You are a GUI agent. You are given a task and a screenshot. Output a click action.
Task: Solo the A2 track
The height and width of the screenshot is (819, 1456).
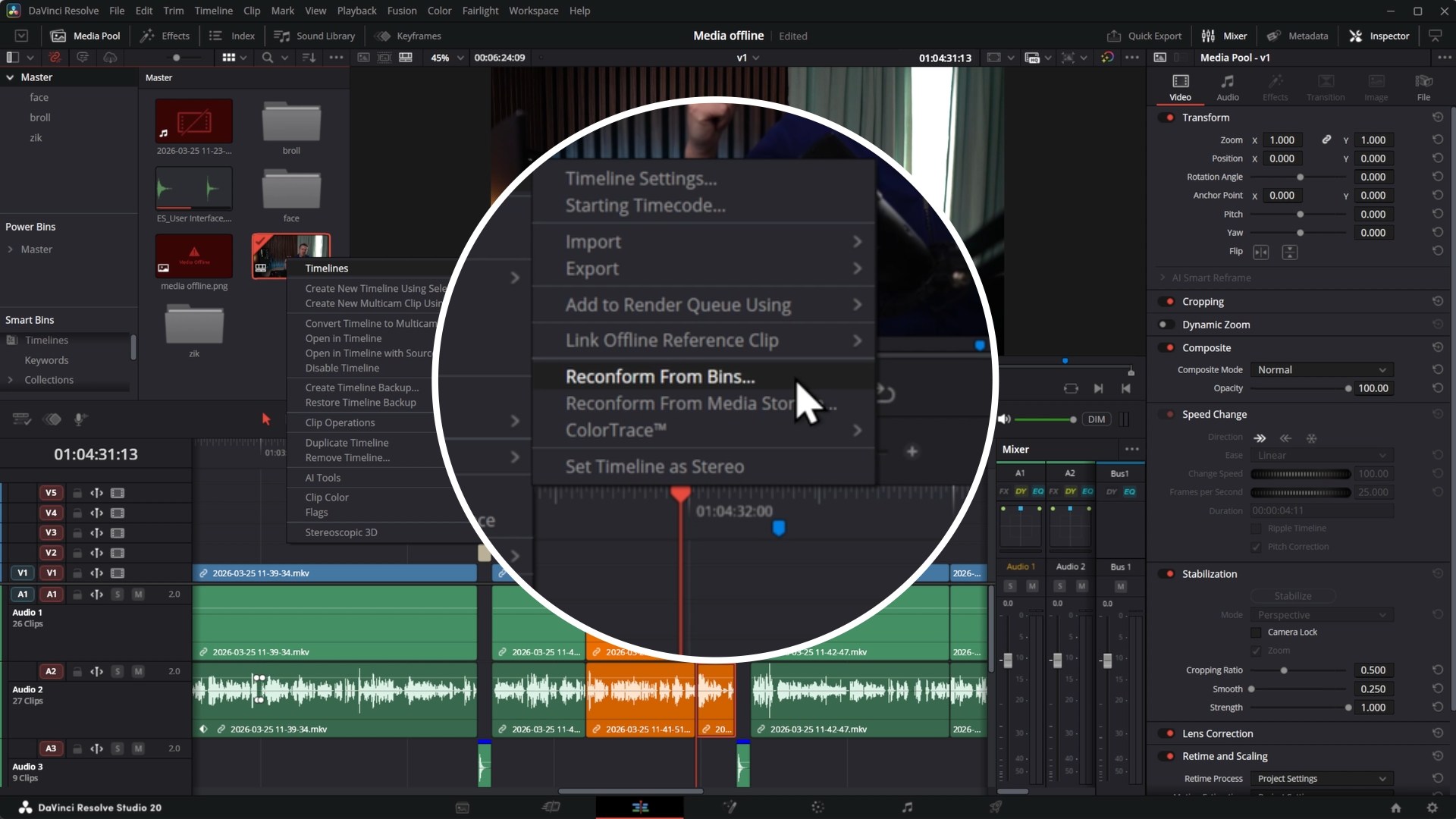pyautogui.click(x=118, y=672)
